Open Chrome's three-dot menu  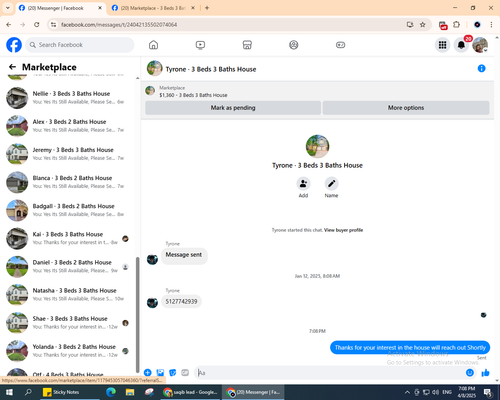point(491,24)
